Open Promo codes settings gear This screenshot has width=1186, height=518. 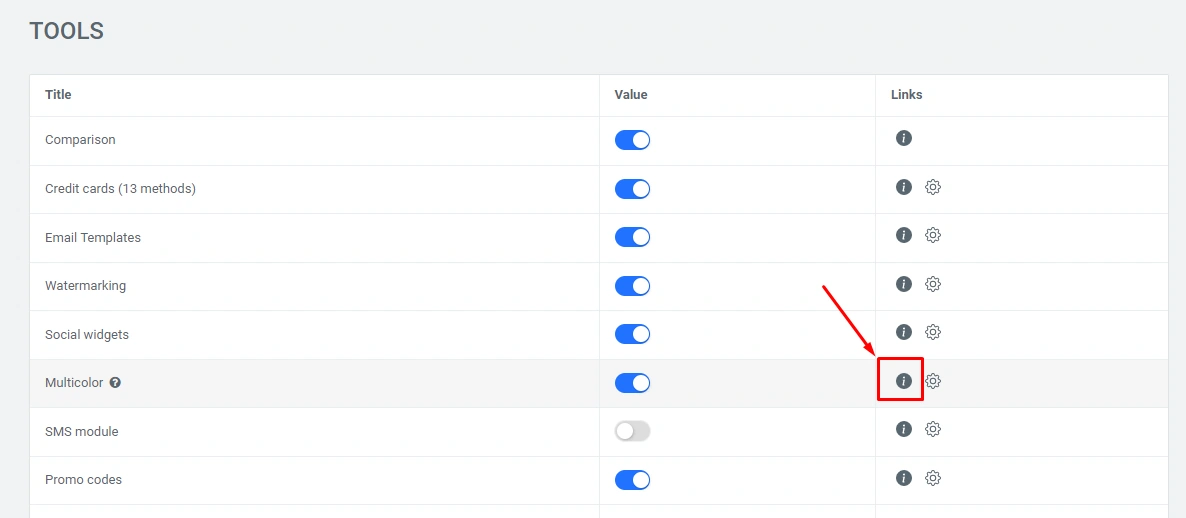[933, 478]
